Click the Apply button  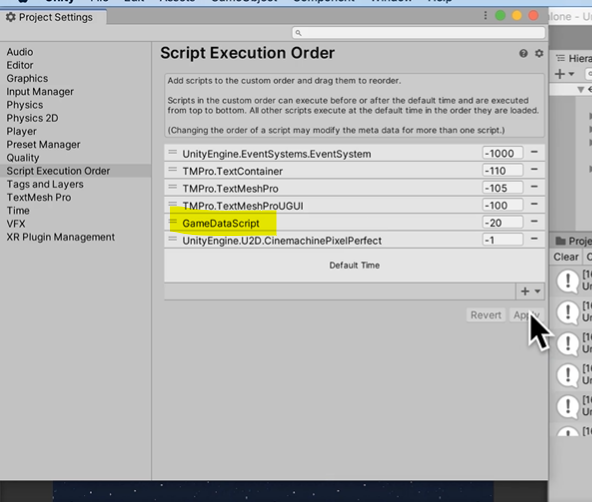point(526,315)
